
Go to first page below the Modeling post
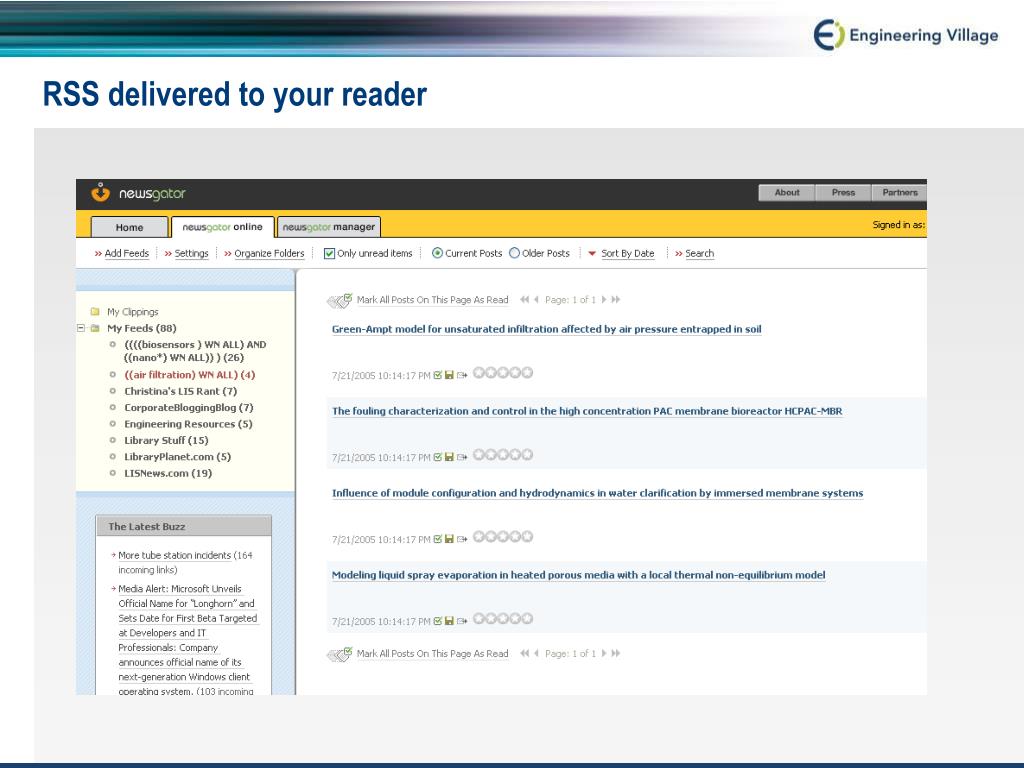point(524,653)
